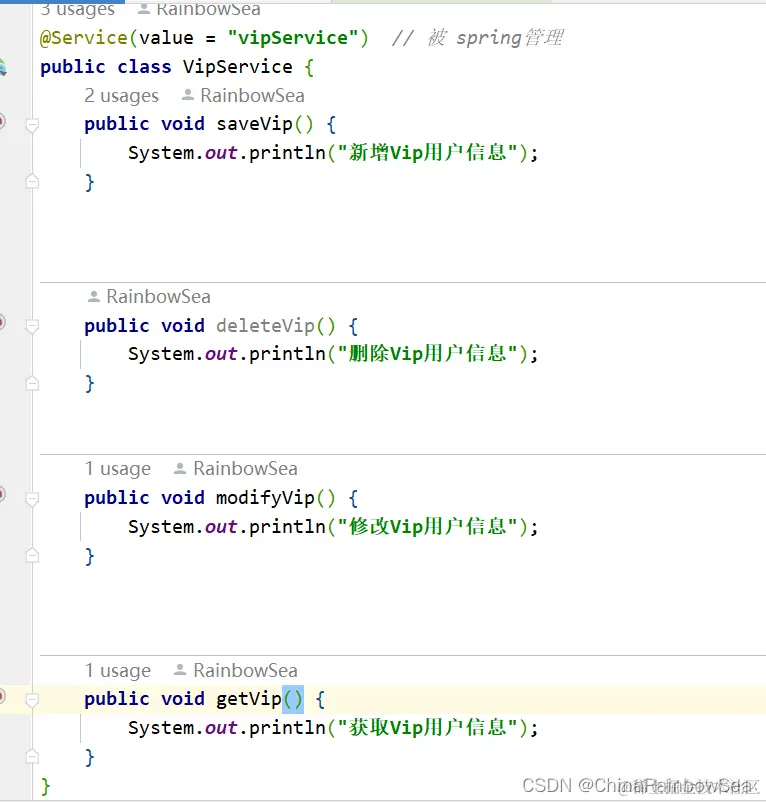Click the author icon above deleteVip method
Screen dimensions: 766x802
[x=94, y=296]
